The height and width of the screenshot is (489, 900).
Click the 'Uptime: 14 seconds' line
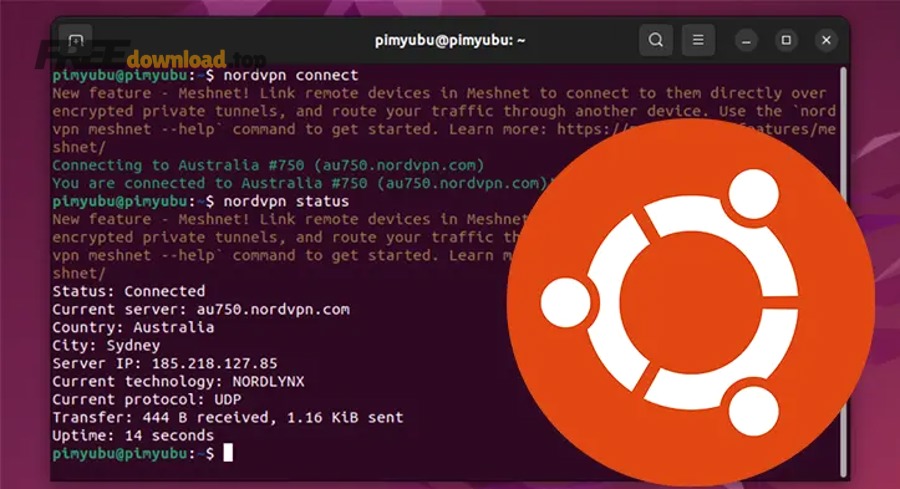pos(133,435)
